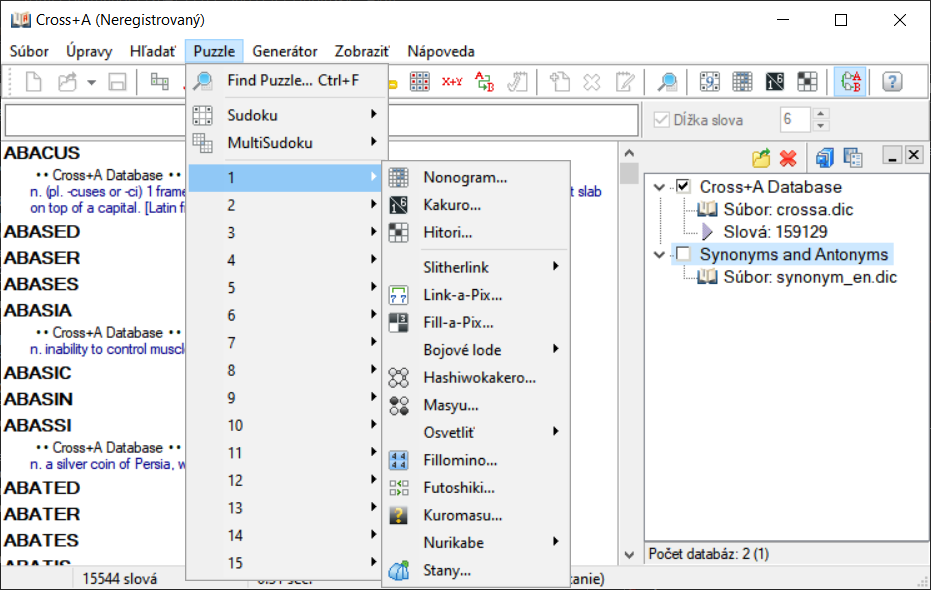Open the Generátor menu
The width and height of the screenshot is (931, 590).
285,51
